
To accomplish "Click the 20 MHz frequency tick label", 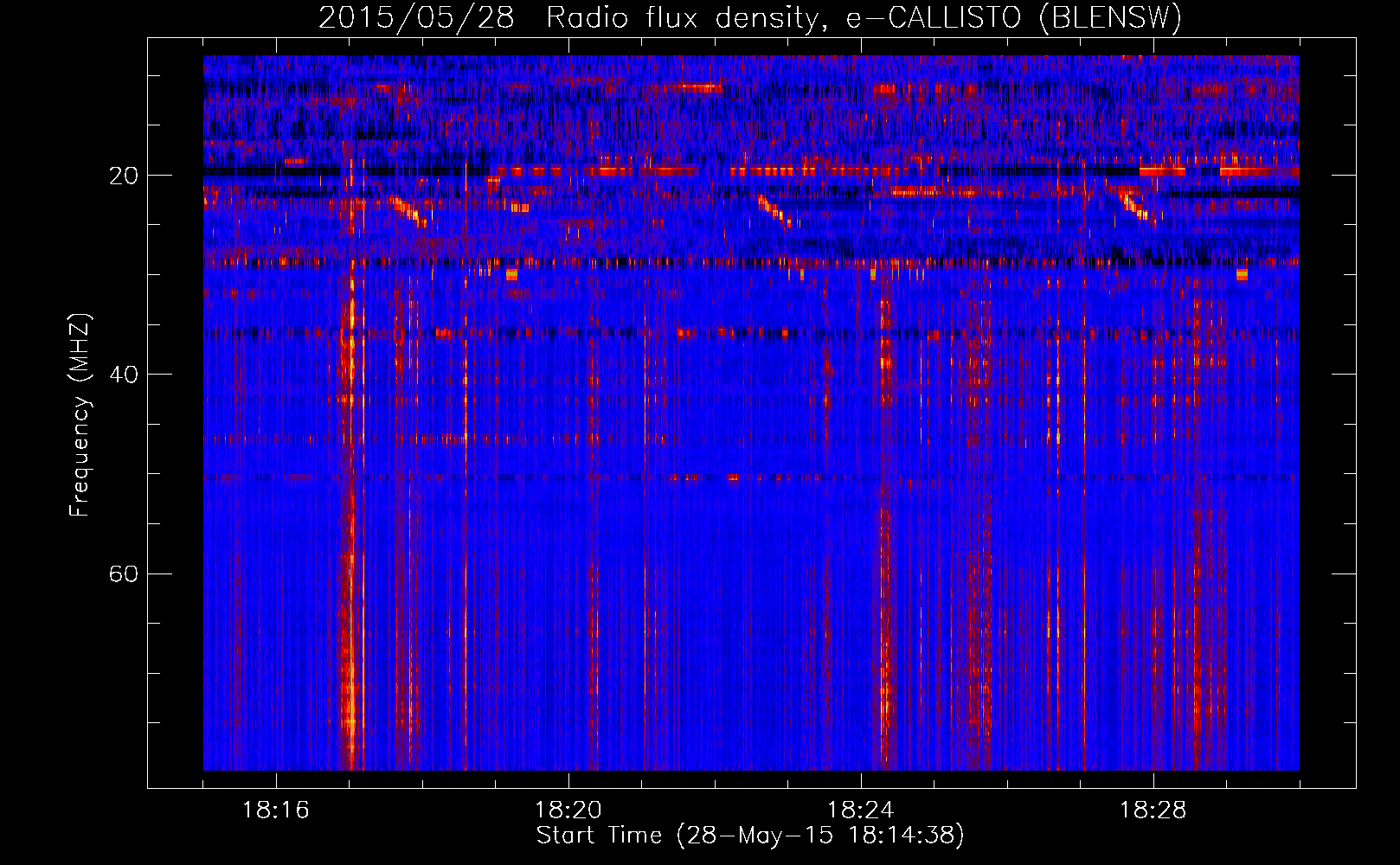I will [x=123, y=176].
